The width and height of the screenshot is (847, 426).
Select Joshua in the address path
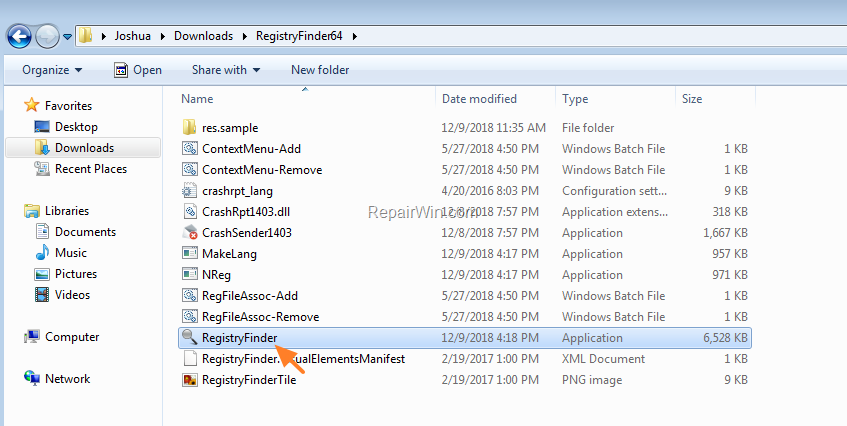click(x=132, y=36)
